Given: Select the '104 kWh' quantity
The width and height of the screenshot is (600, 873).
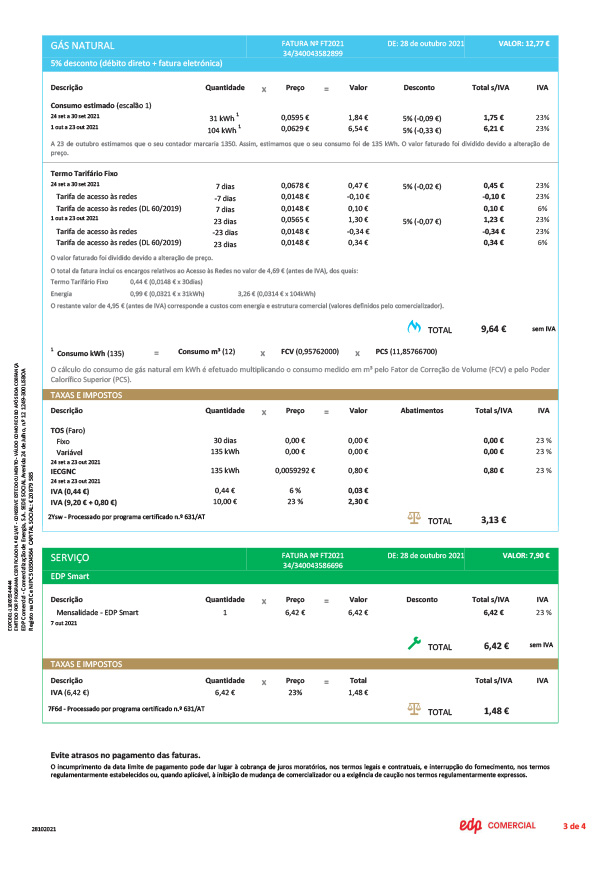Looking at the screenshot, I should coord(224,130).
